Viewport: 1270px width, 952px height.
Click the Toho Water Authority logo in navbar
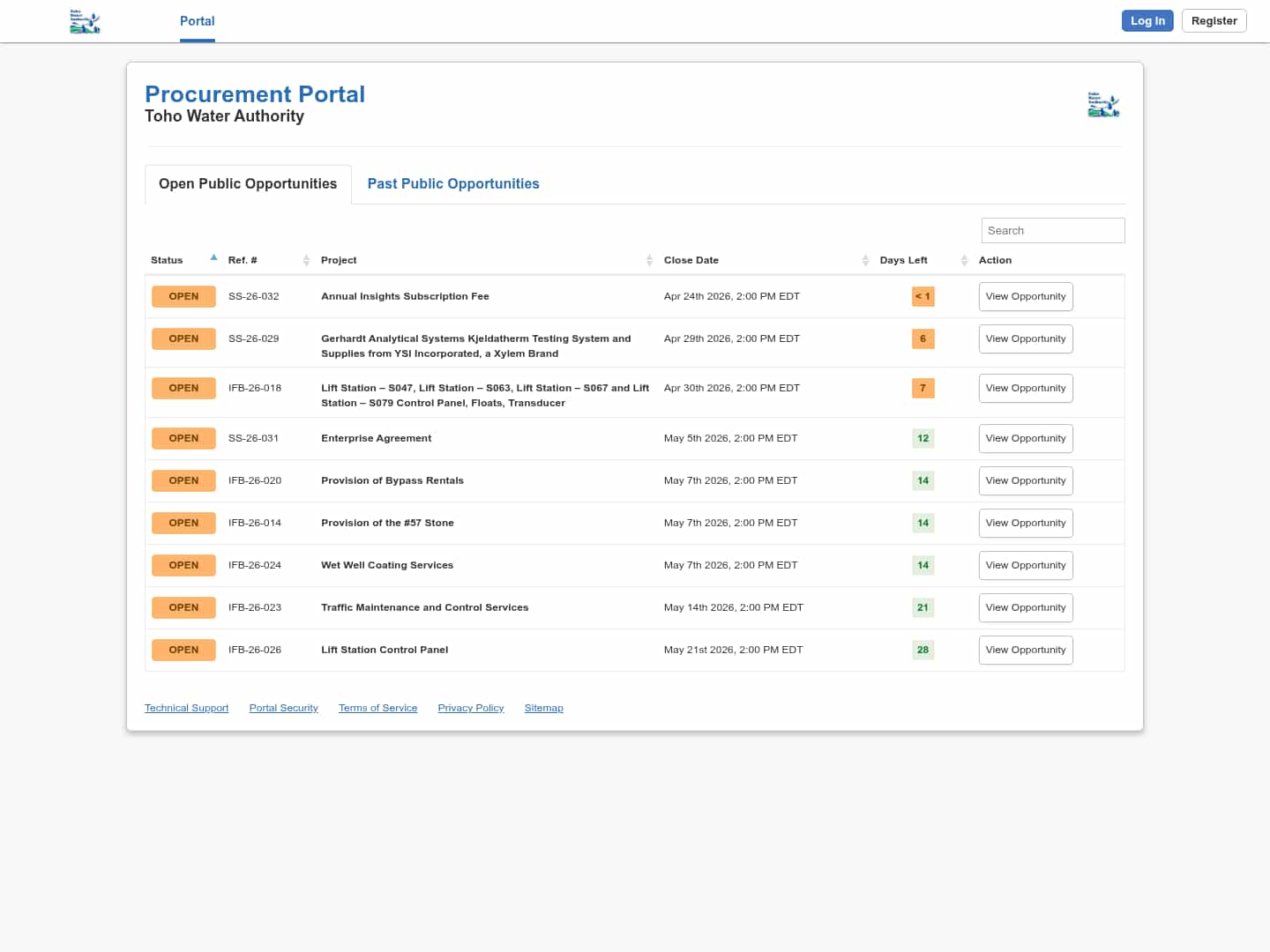click(85, 21)
